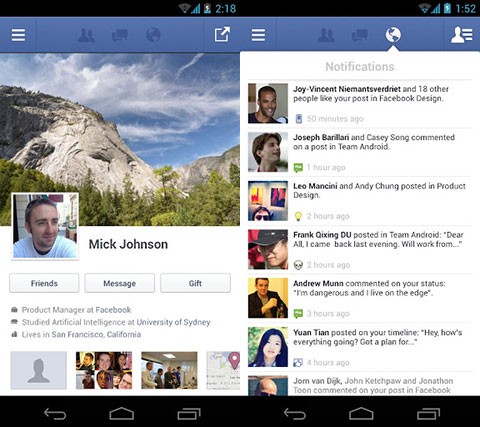This screenshot has width=480, height=427.
Task: Open Leo Mancini's Product Design notification
Action: (x=360, y=201)
